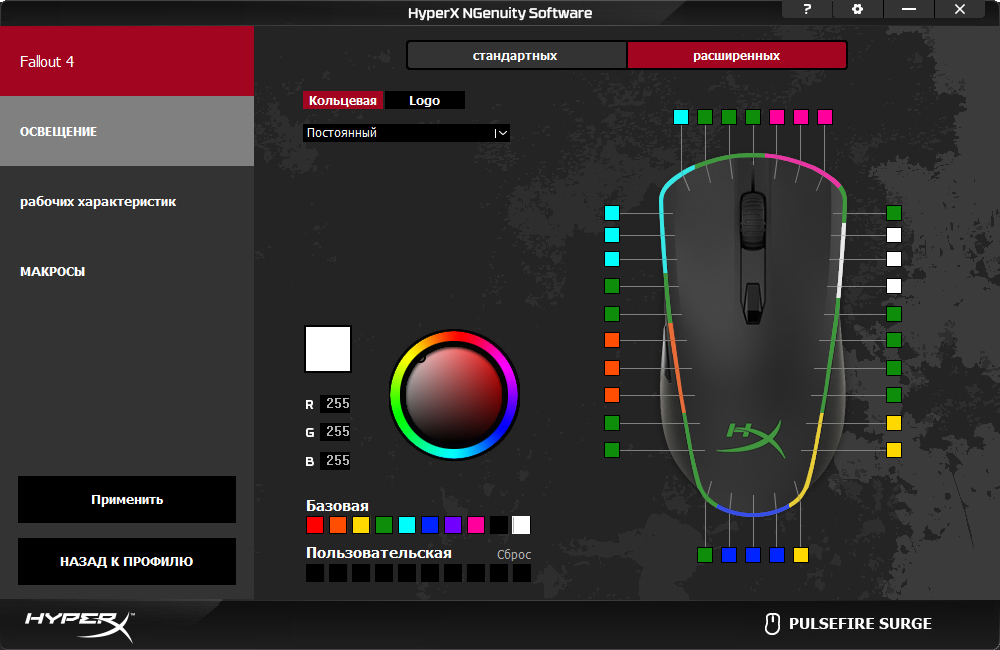Image resolution: width=1000 pixels, height=650 pixels.
Task: Focus the B value field
Action: coord(336,460)
